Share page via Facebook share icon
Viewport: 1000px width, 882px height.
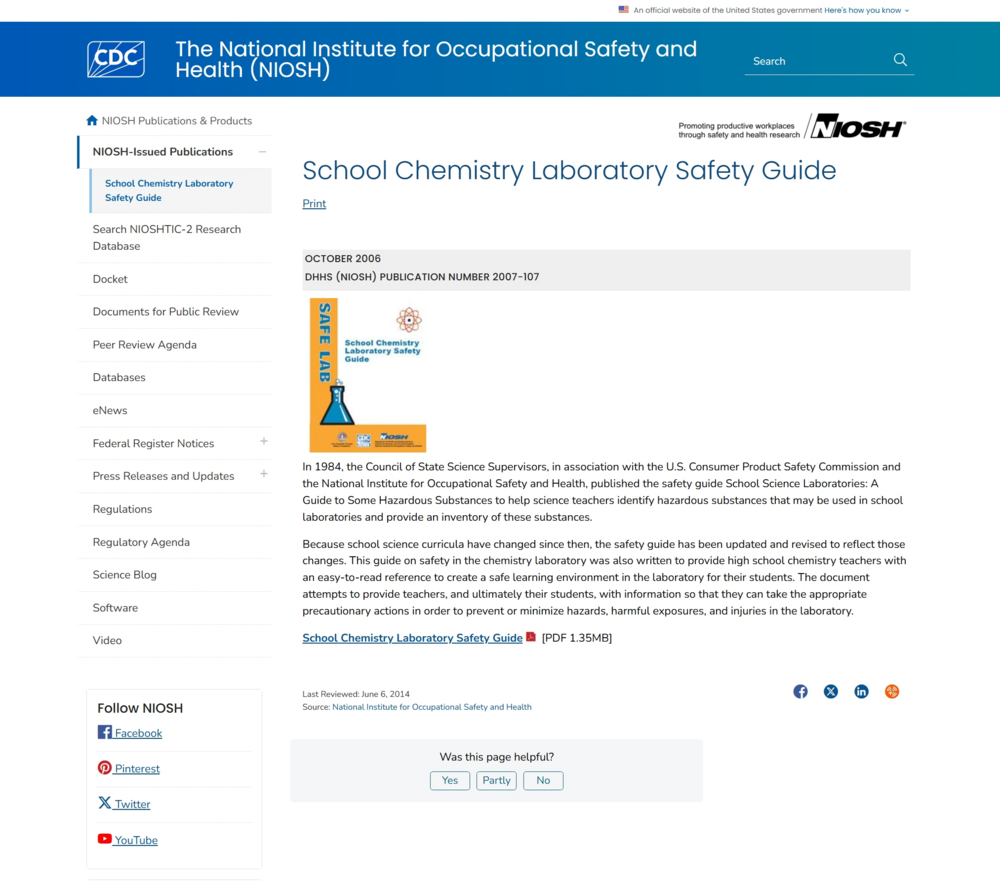click(x=800, y=691)
